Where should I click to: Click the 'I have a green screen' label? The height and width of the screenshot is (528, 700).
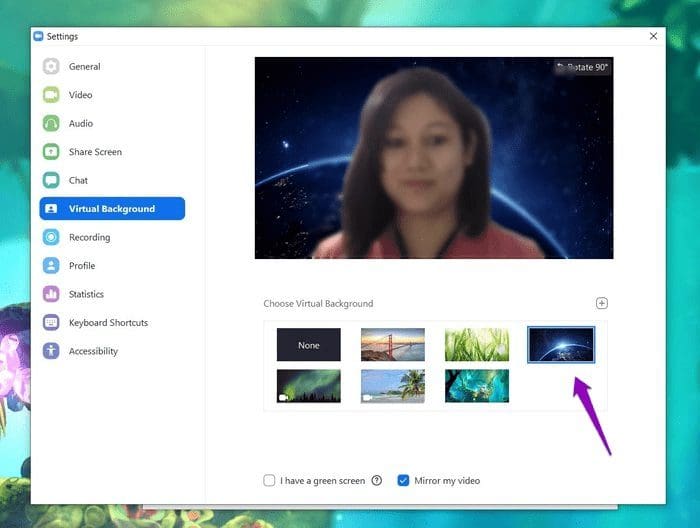[x=322, y=481]
